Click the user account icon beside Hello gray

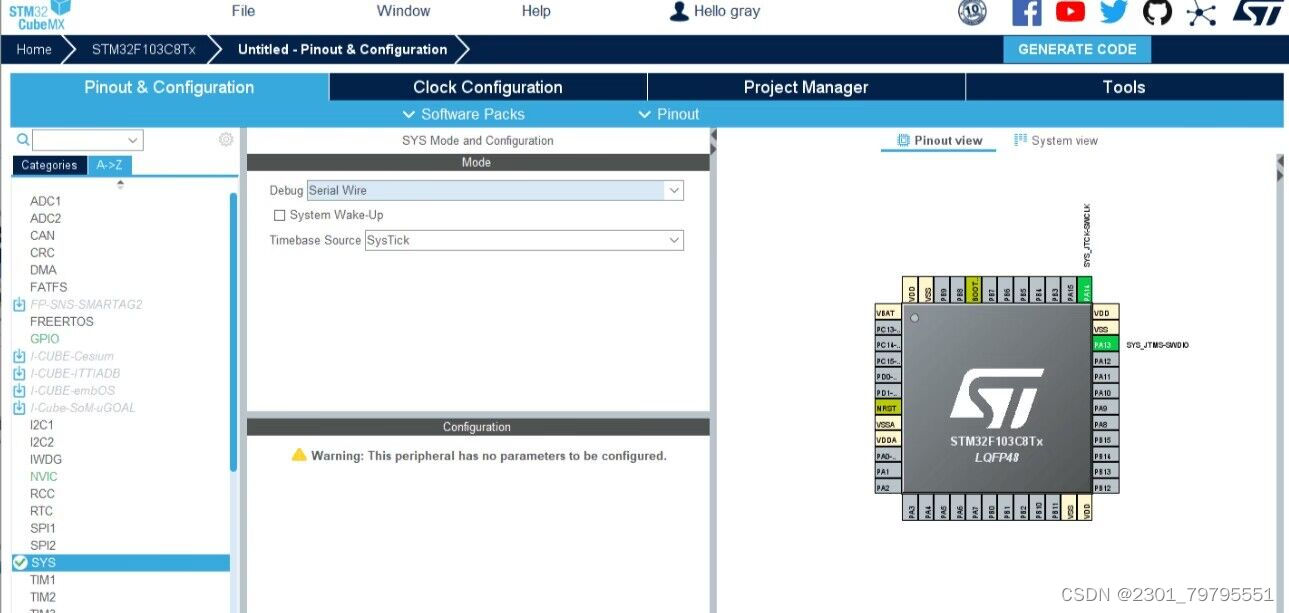pos(679,11)
